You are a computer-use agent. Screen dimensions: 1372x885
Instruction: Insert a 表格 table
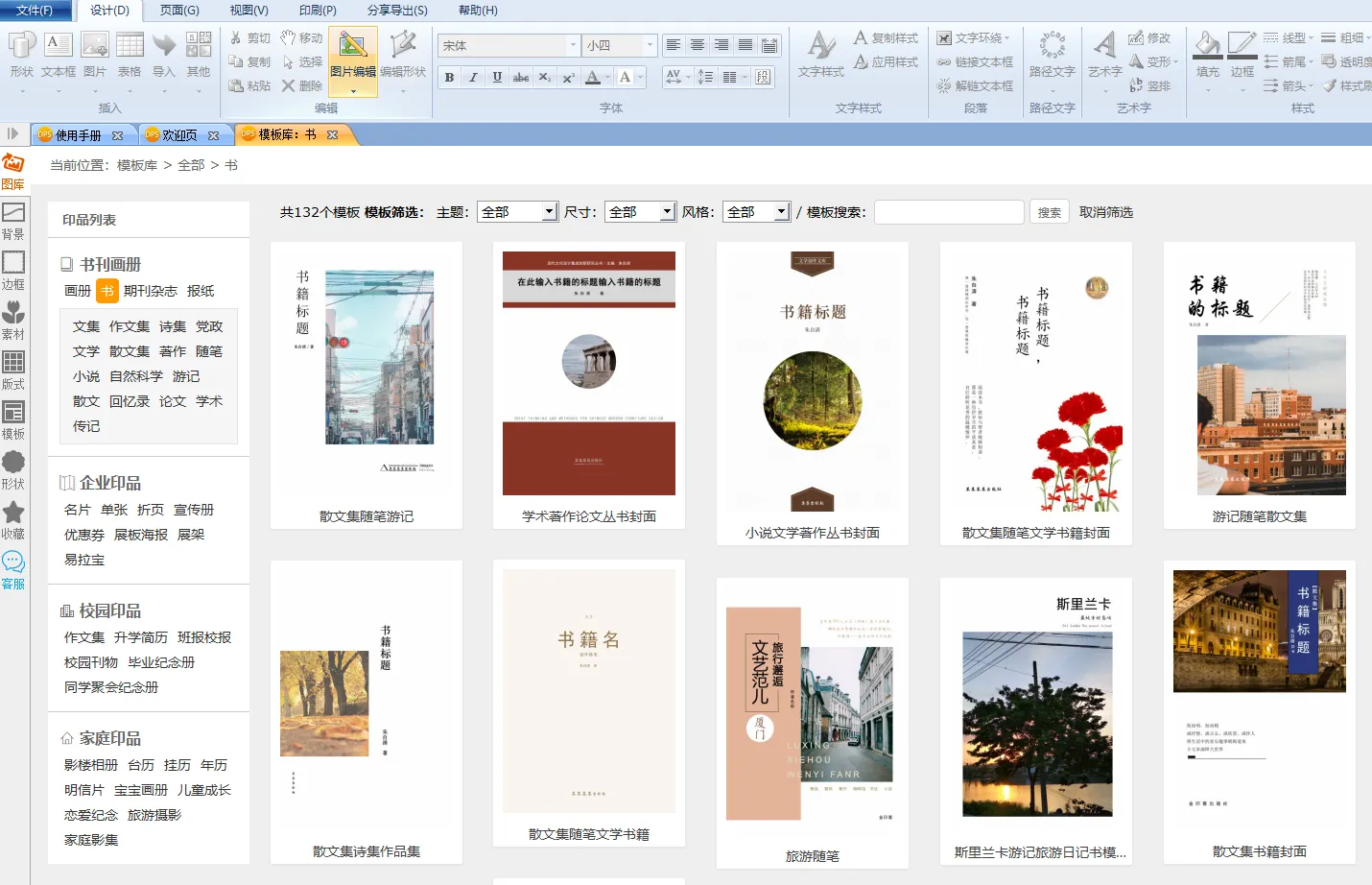[x=130, y=56]
